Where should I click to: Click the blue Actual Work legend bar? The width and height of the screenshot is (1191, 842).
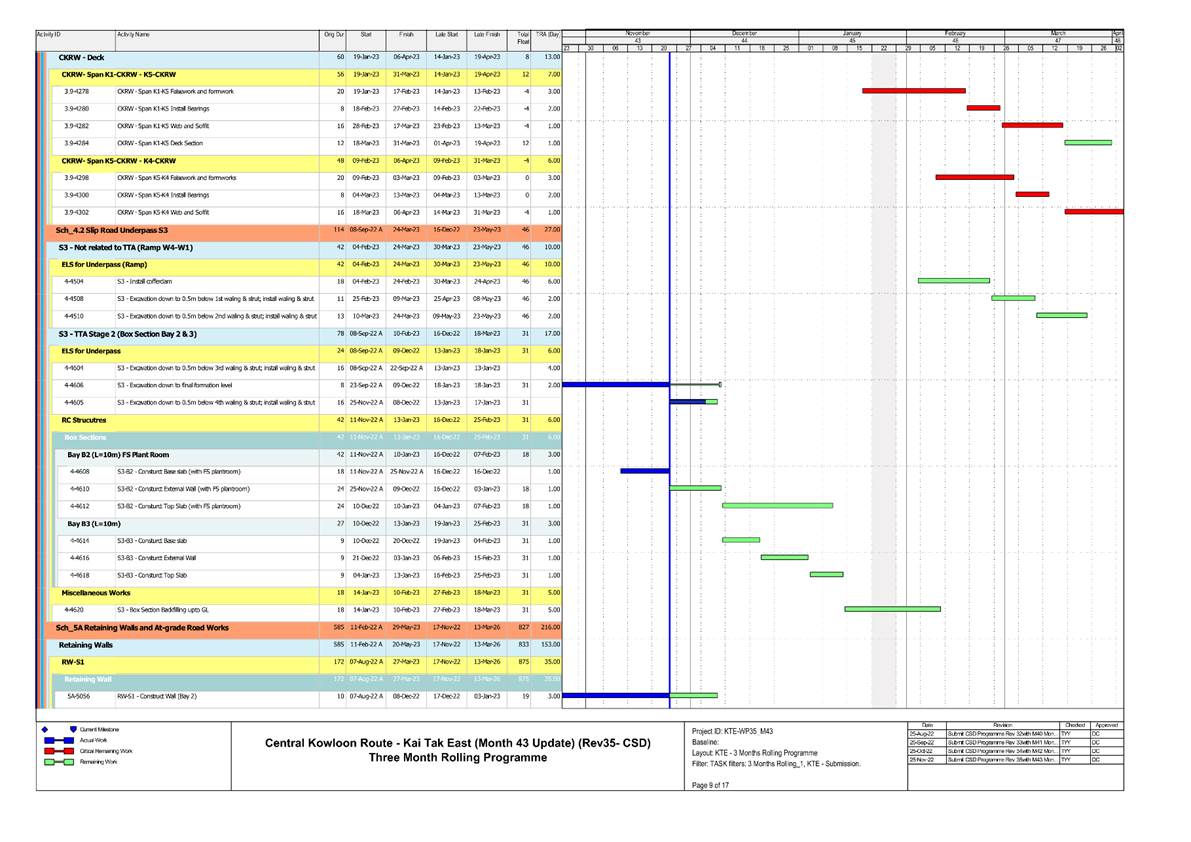click(x=56, y=739)
